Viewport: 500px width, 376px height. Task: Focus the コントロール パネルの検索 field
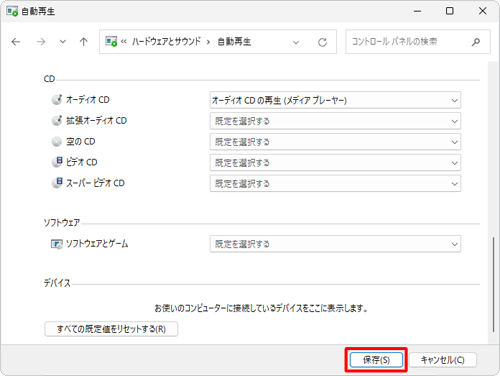tap(418, 42)
